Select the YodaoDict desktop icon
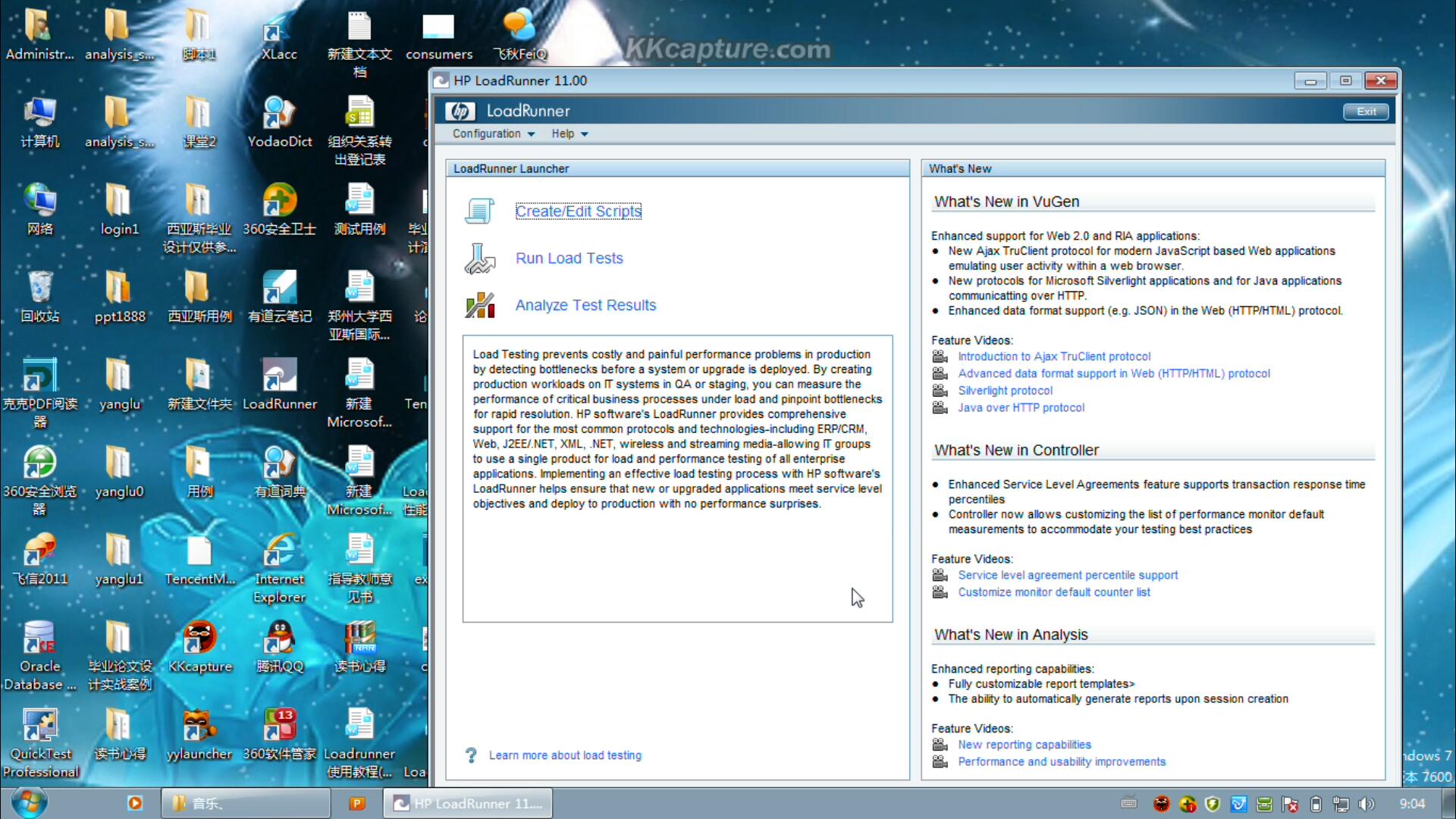Image resolution: width=1456 pixels, height=819 pixels. point(279,112)
